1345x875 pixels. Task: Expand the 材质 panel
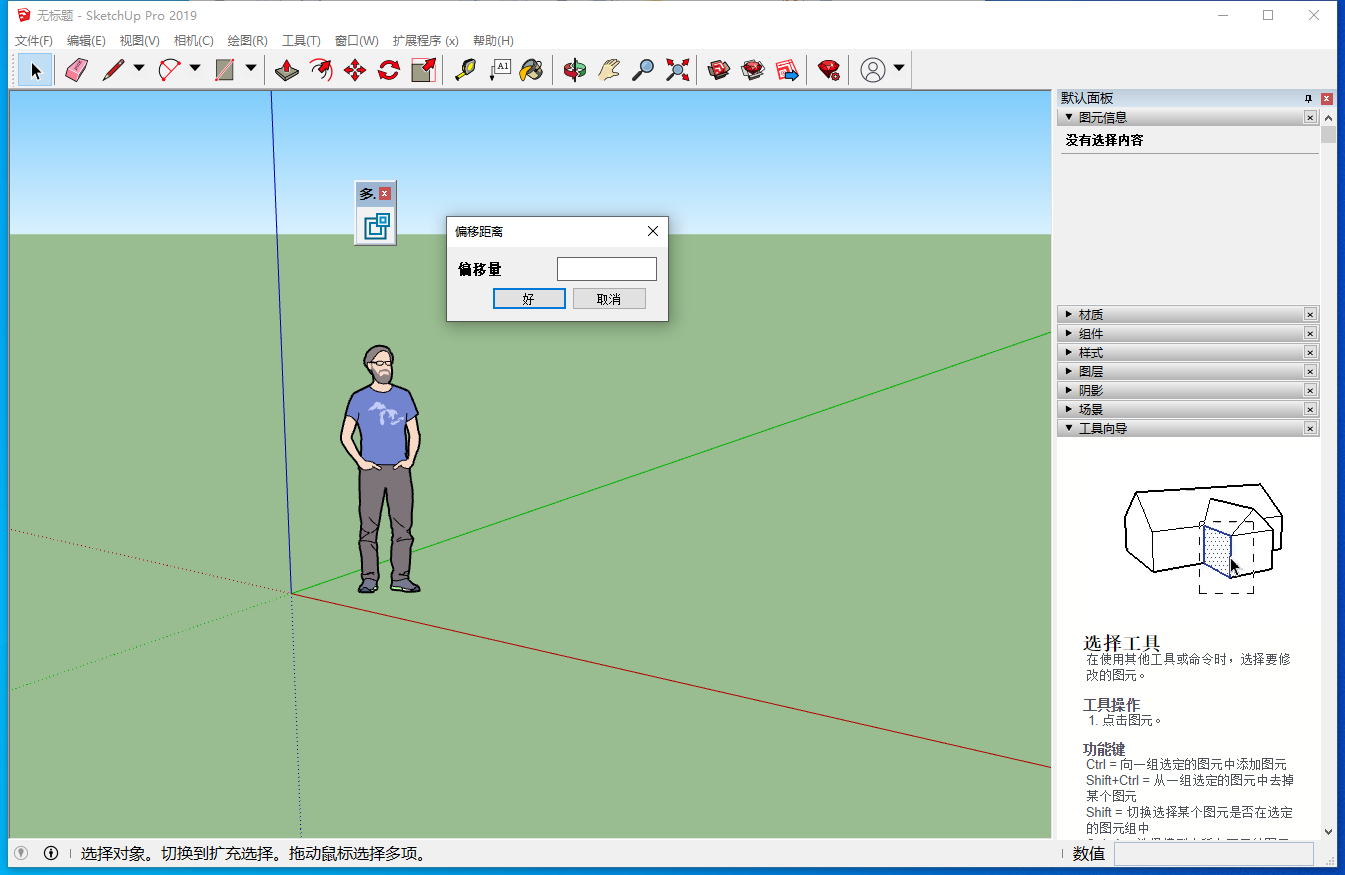point(1090,315)
